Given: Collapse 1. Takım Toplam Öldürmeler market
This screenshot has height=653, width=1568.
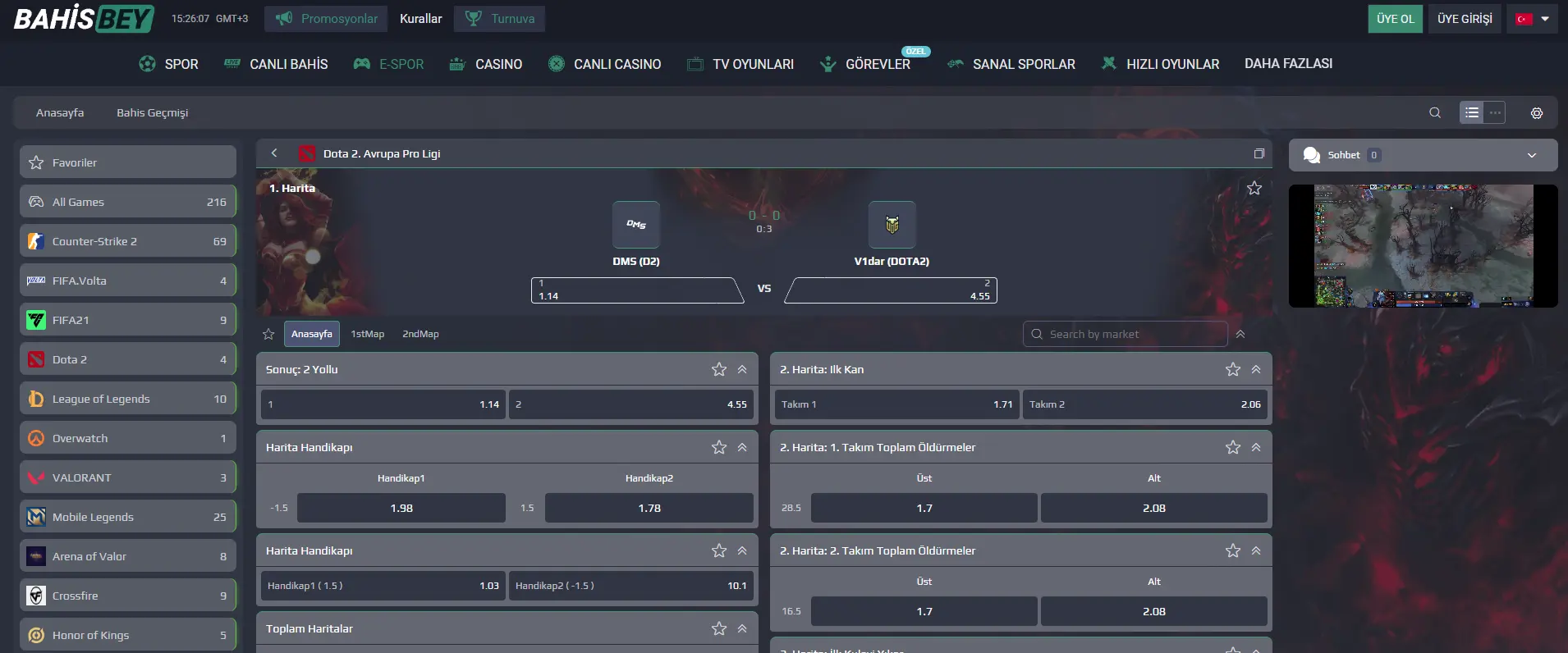Looking at the screenshot, I should 1256,447.
